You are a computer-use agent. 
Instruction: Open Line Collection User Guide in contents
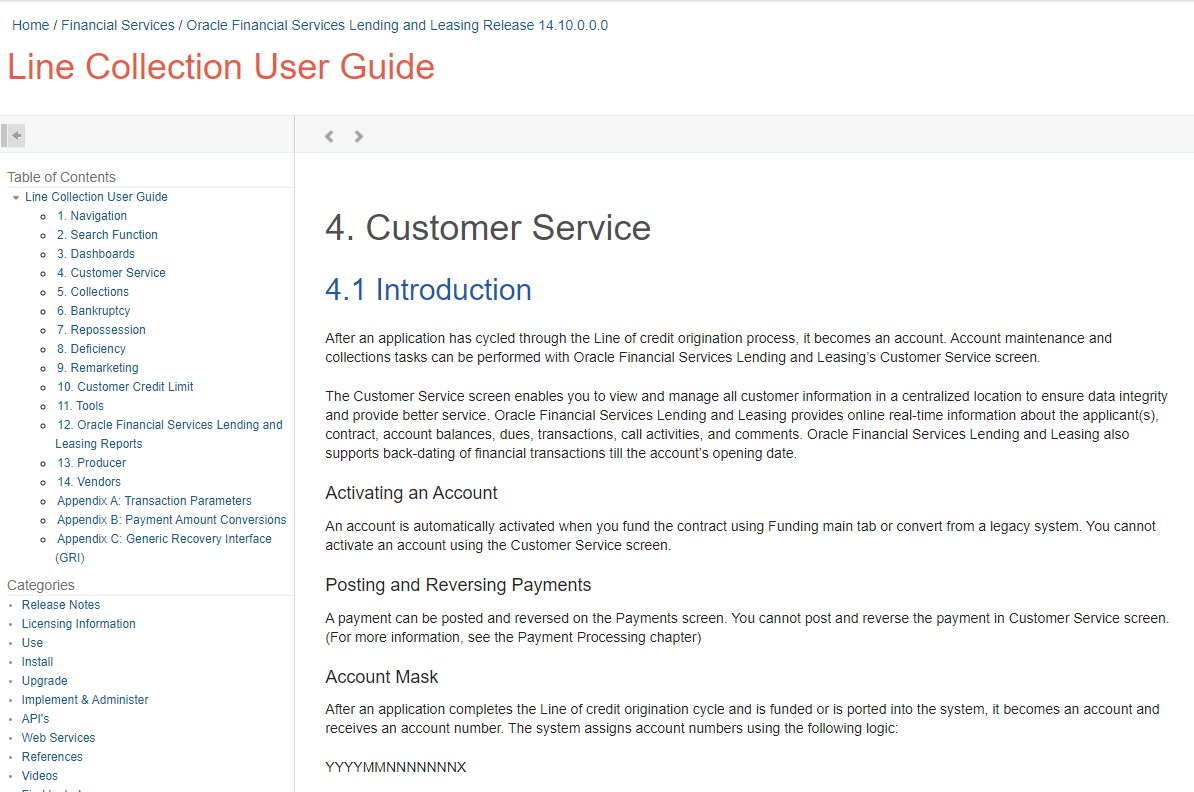coord(96,196)
